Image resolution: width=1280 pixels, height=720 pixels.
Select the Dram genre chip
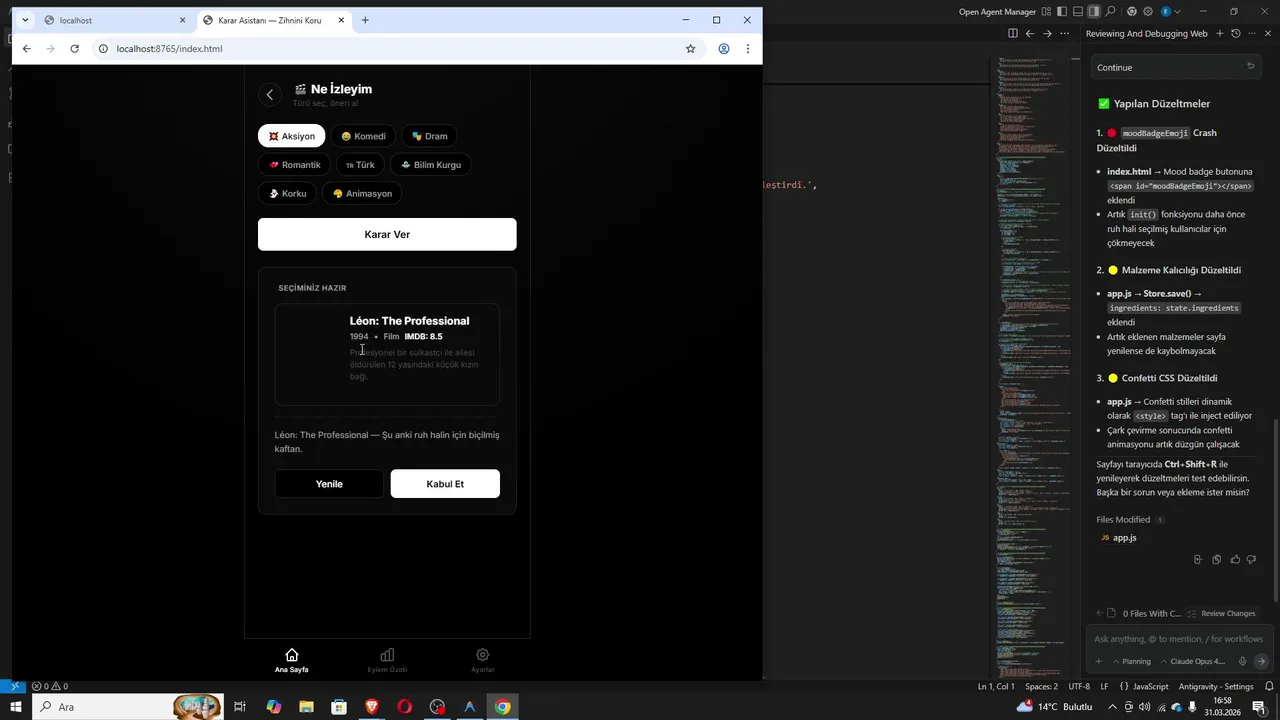click(429, 136)
